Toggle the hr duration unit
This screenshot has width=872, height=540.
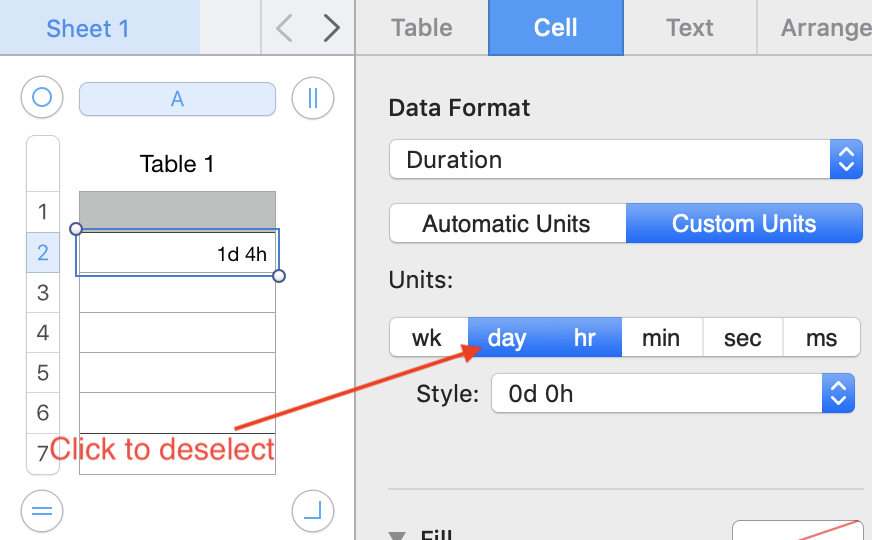(x=585, y=338)
